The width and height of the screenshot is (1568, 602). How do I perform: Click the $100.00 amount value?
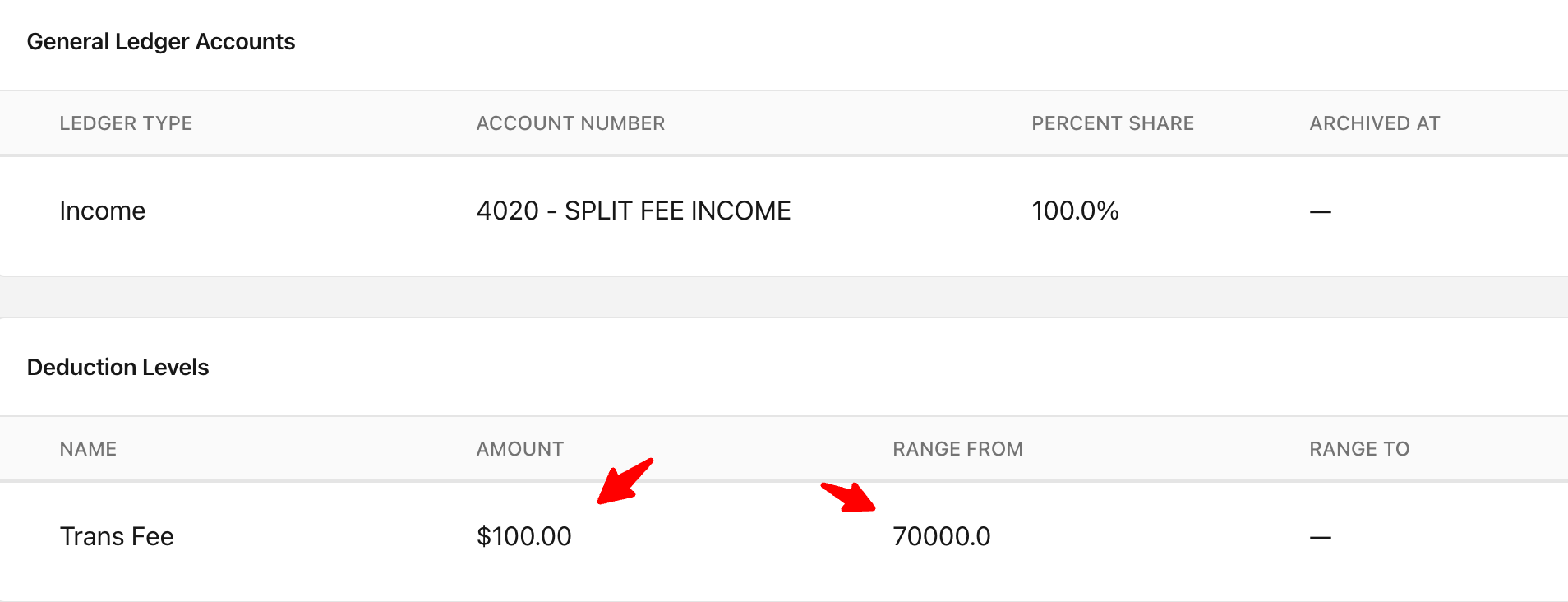(x=524, y=537)
